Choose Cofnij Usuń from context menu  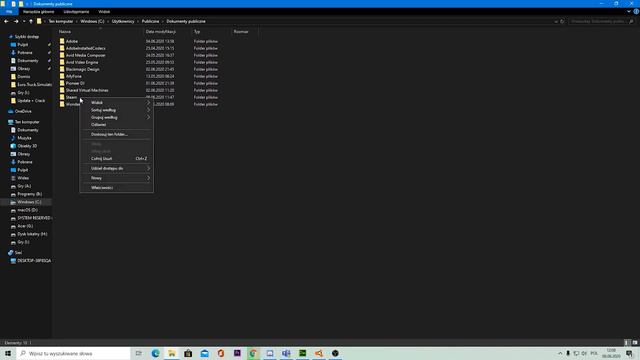tap(116, 158)
